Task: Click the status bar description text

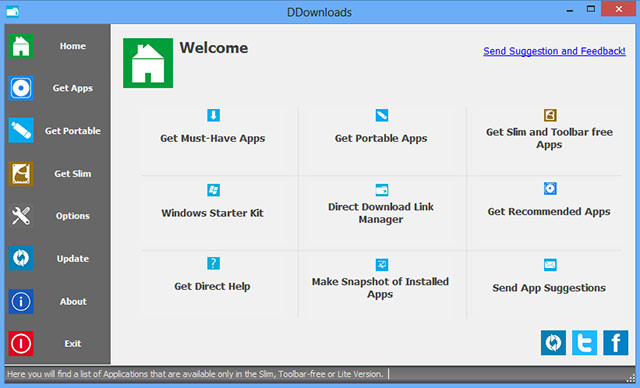Action: click(x=195, y=374)
